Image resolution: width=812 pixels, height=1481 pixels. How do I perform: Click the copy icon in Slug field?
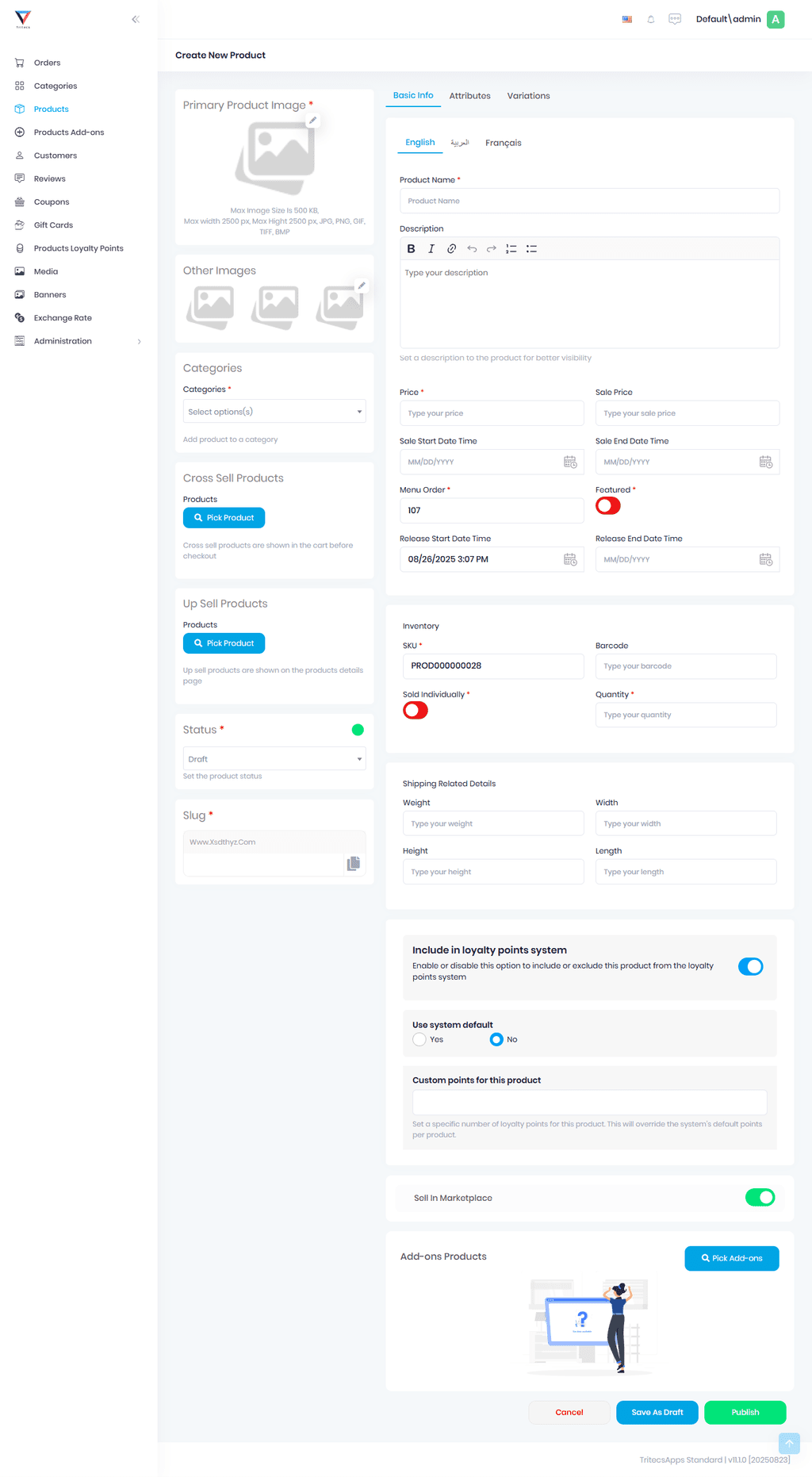click(x=354, y=863)
